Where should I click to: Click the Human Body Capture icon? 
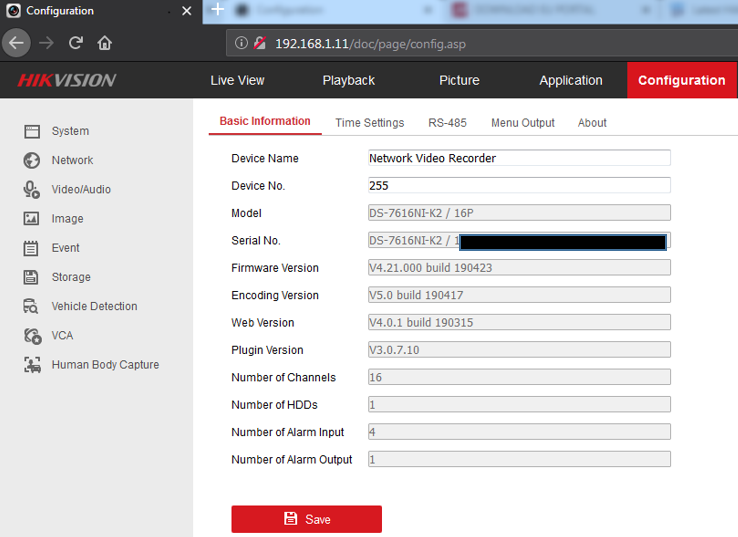click(32, 365)
